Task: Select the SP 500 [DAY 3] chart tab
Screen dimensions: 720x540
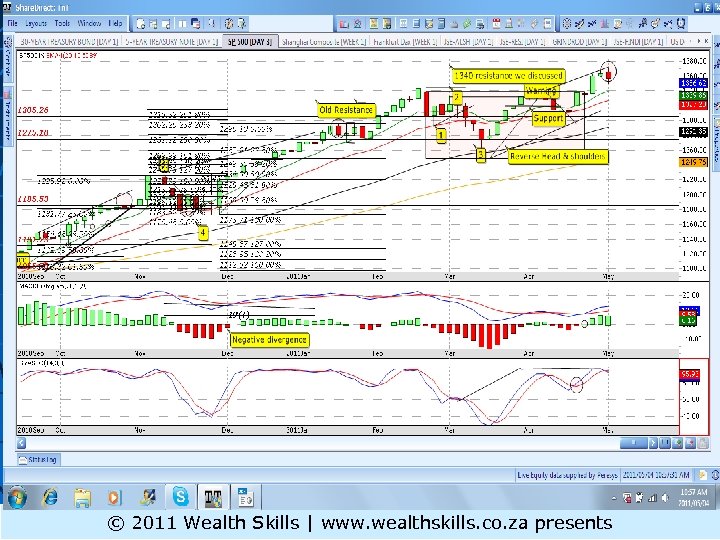Action: click(x=250, y=41)
